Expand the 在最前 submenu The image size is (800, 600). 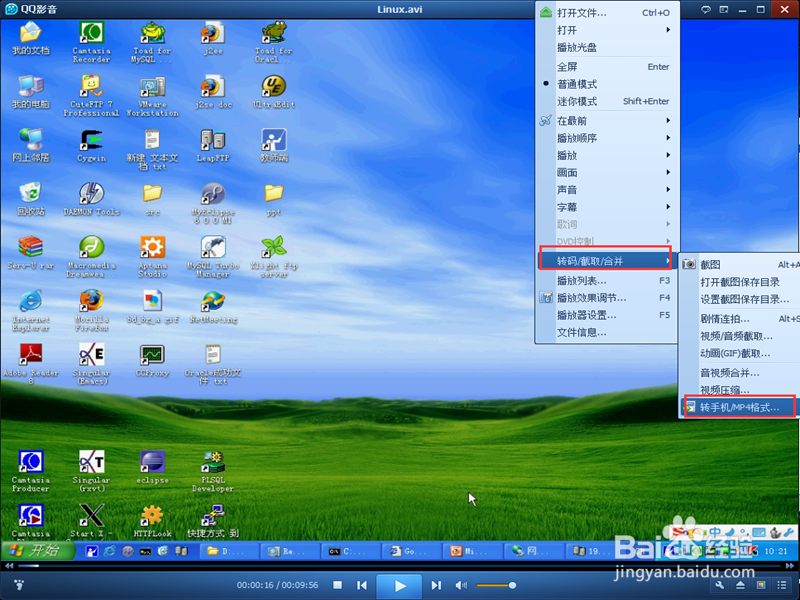607,121
